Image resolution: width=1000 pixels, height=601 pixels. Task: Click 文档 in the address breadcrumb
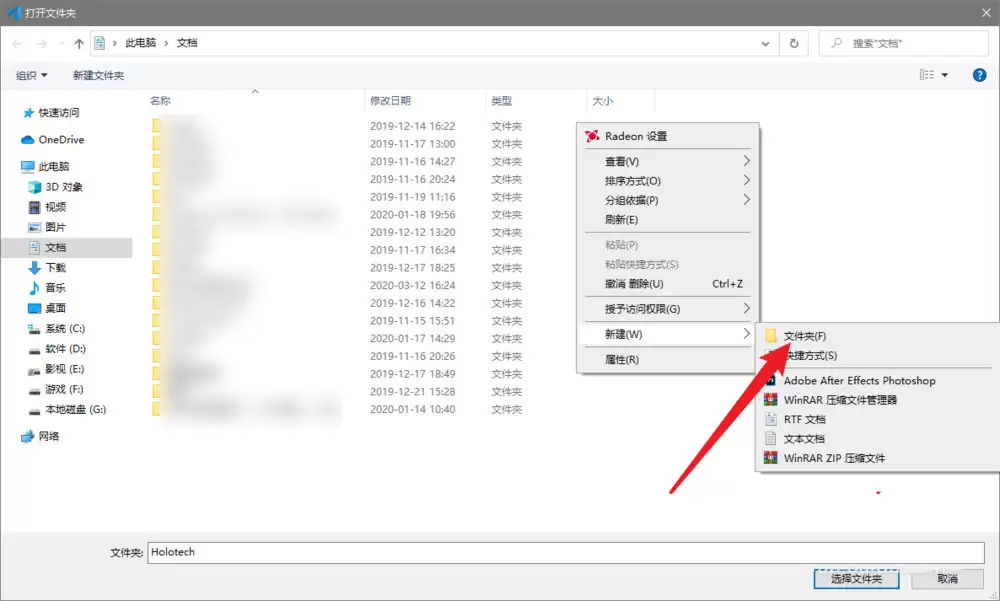tap(187, 43)
